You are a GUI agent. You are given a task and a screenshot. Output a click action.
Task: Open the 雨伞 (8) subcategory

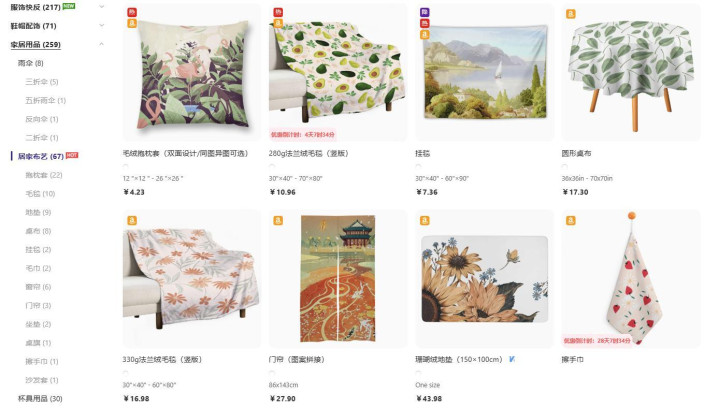pyautogui.click(x=31, y=63)
